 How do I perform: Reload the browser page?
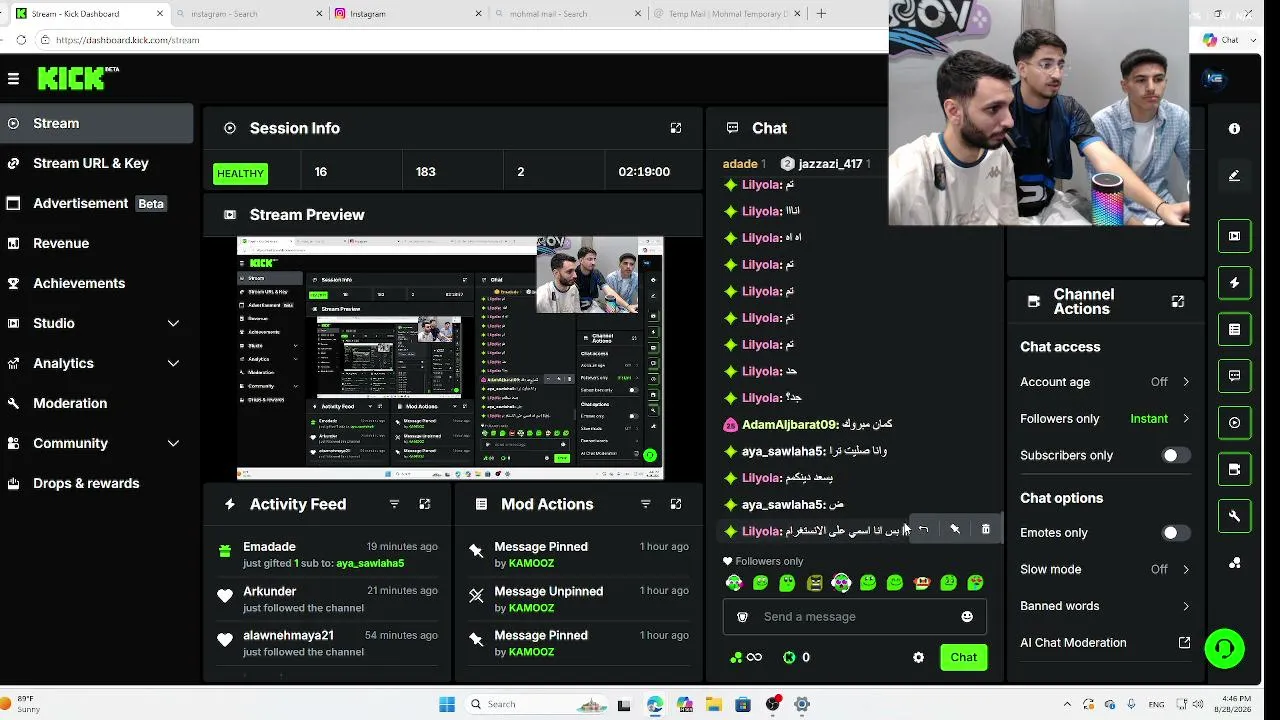point(21,40)
